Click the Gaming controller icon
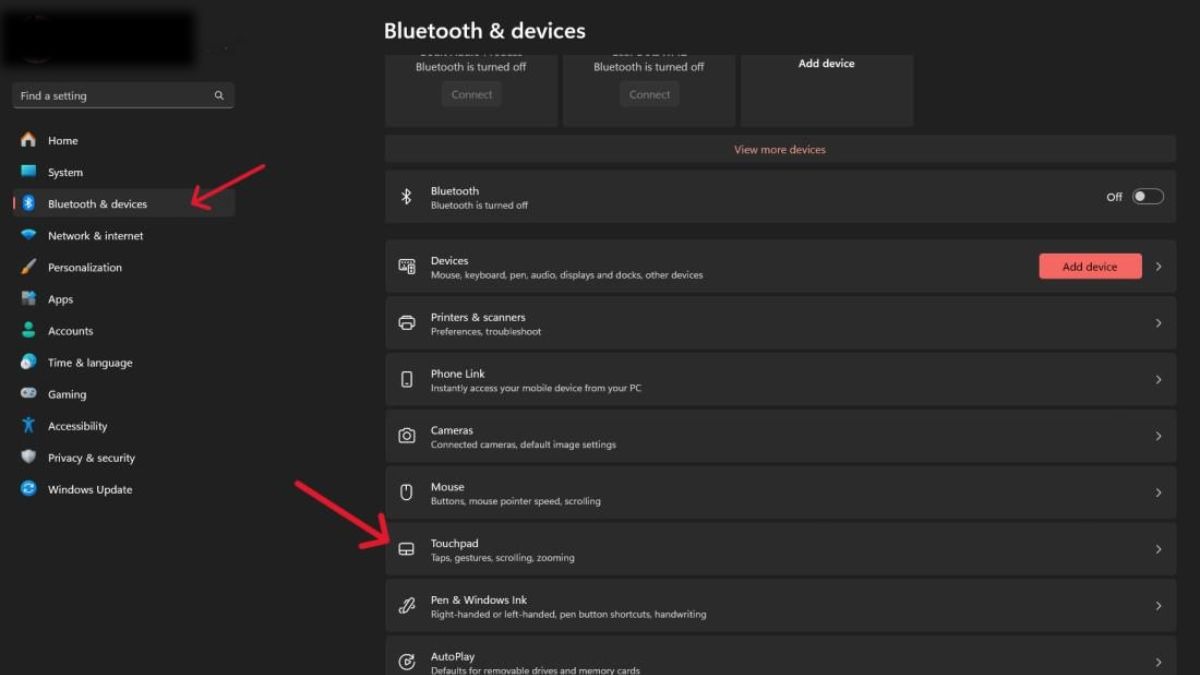The width and height of the screenshot is (1200, 675). (28, 394)
